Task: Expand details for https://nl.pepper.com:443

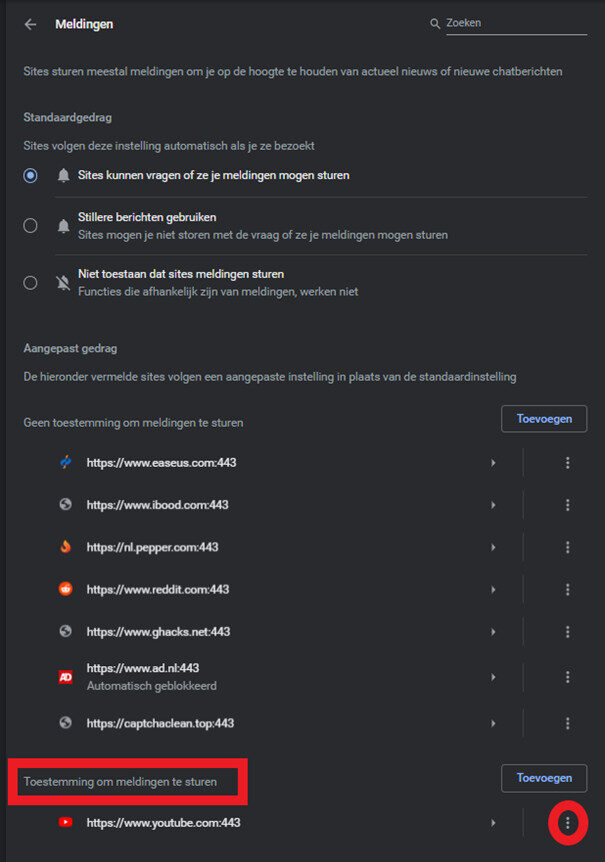Action: (493, 547)
